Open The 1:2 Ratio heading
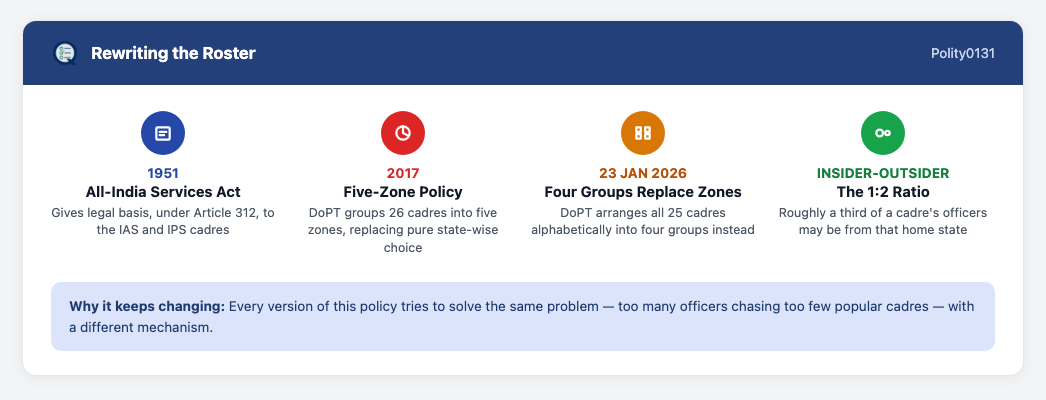Image resolution: width=1046 pixels, height=400 pixels. (883, 192)
